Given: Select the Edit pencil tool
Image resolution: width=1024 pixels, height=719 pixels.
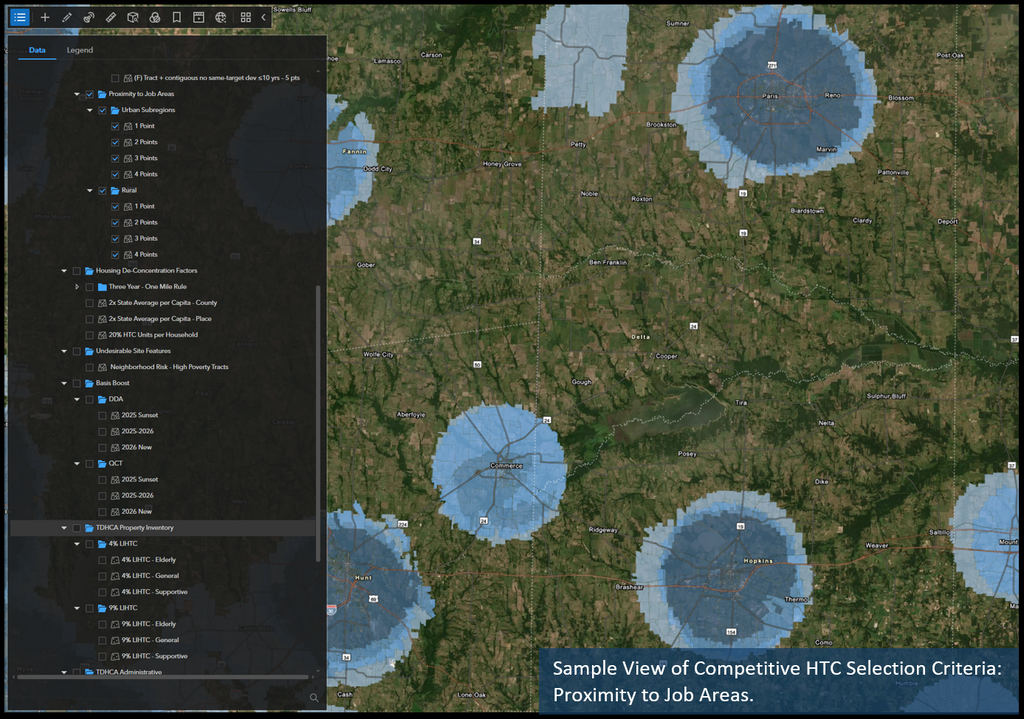Looking at the screenshot, I should 66,17.
